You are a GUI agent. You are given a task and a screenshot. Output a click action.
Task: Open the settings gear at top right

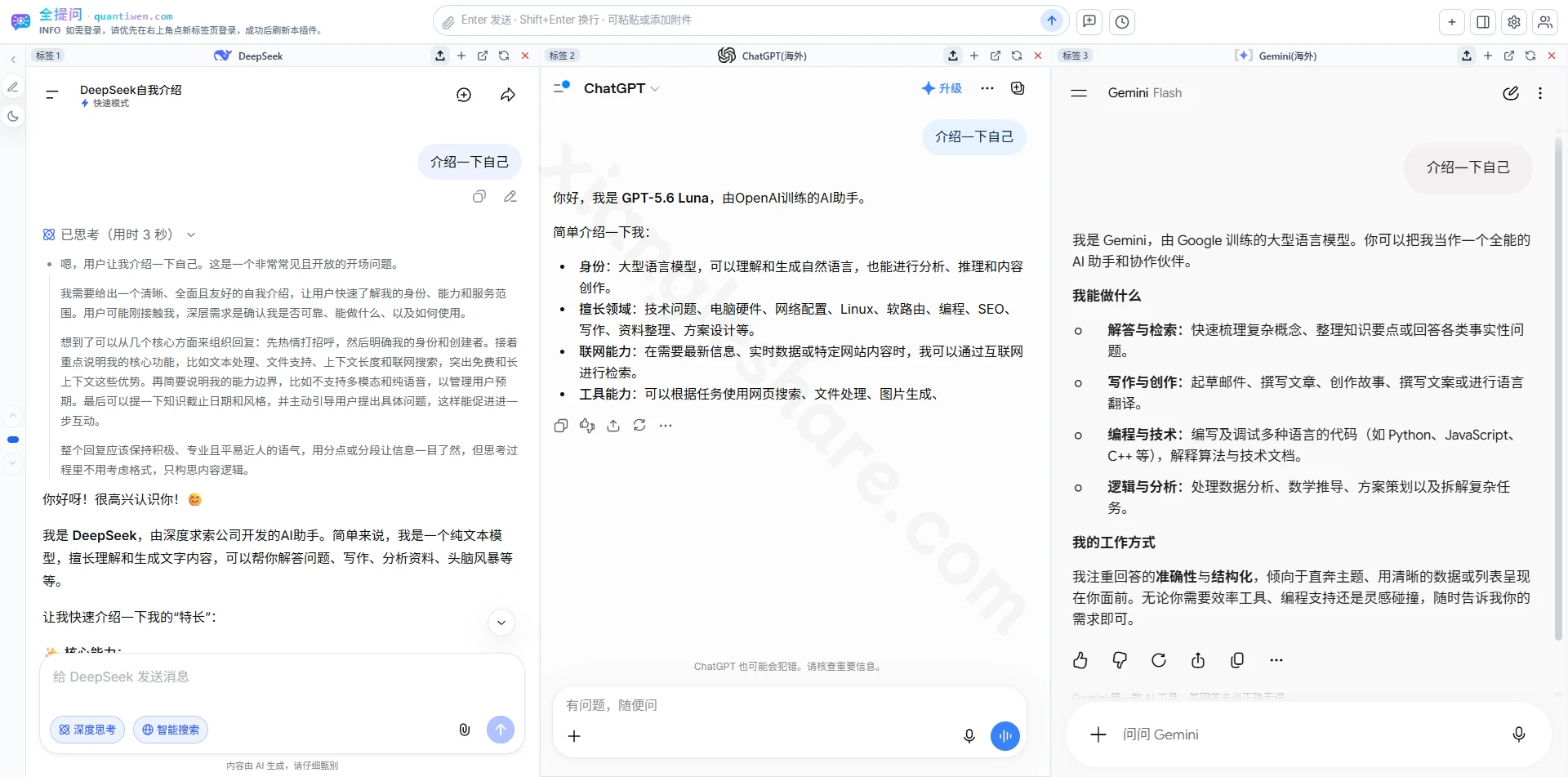tap(1514, 22)
